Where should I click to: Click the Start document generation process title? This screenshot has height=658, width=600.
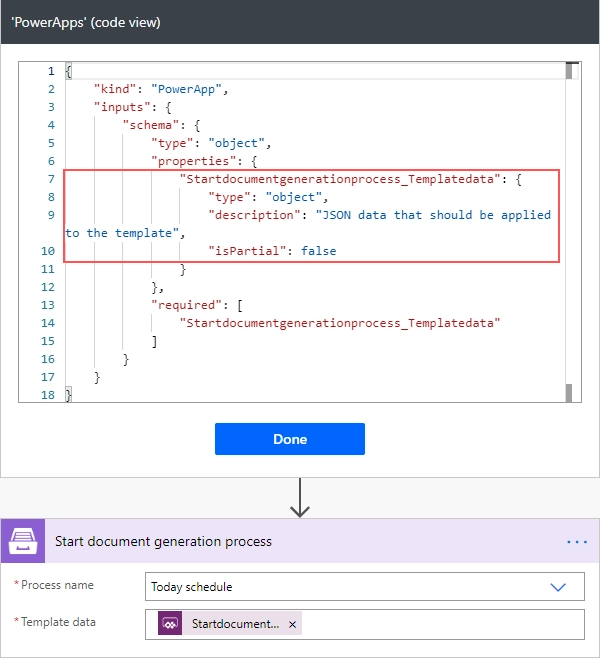click(163, 541)
